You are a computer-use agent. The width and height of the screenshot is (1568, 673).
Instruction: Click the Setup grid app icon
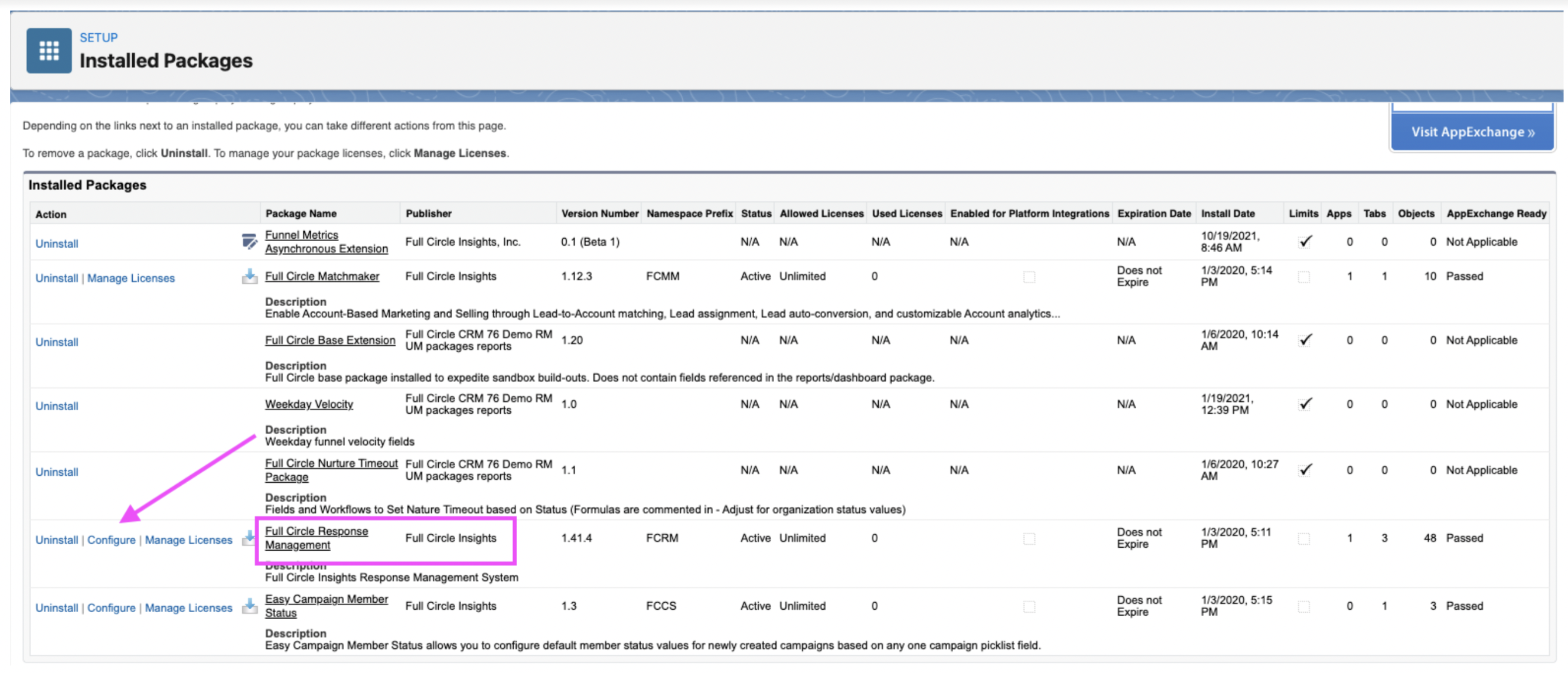(49, 50)
